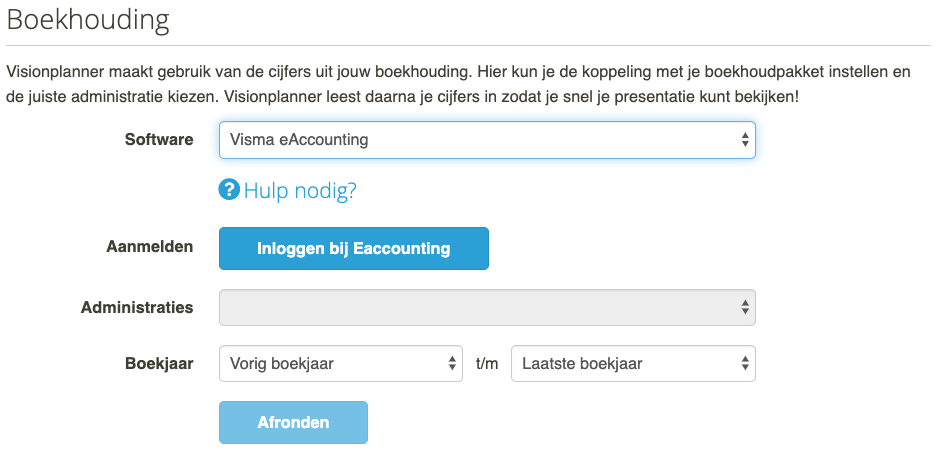Click the blue question mark help icon
Screen dimensions: 937x459
[229, 190]
